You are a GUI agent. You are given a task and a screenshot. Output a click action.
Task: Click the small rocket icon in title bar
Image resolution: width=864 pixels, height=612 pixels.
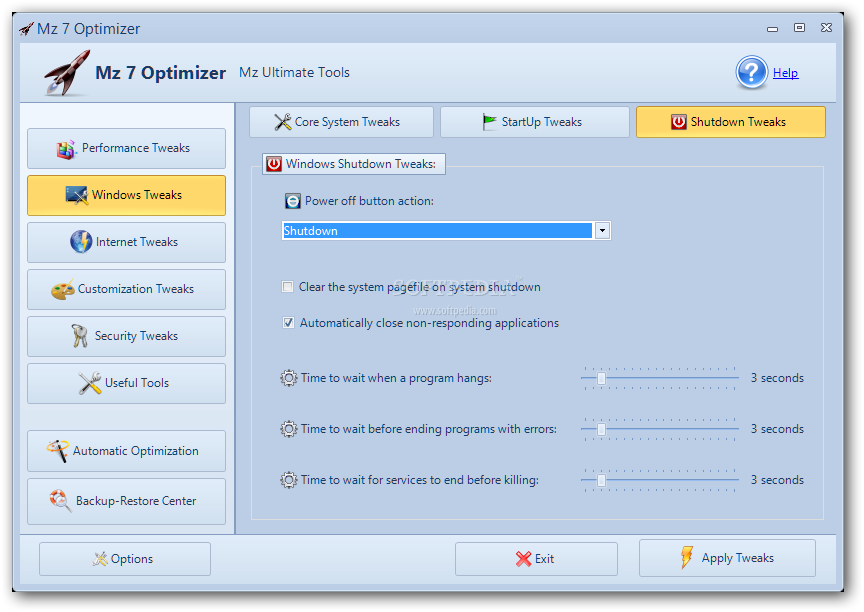pos(26,29)
